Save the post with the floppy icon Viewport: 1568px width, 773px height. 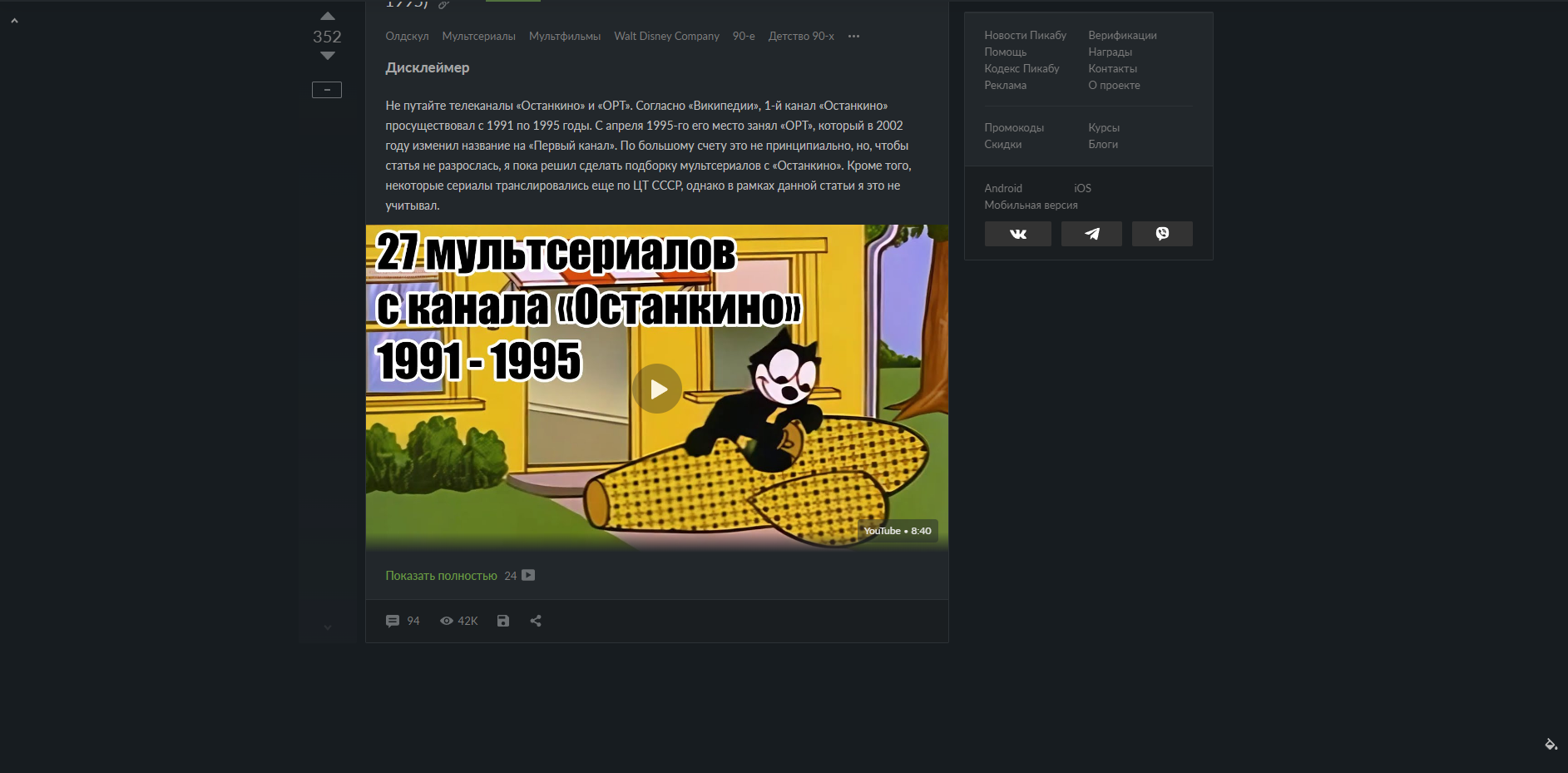[x=503, y=621]
